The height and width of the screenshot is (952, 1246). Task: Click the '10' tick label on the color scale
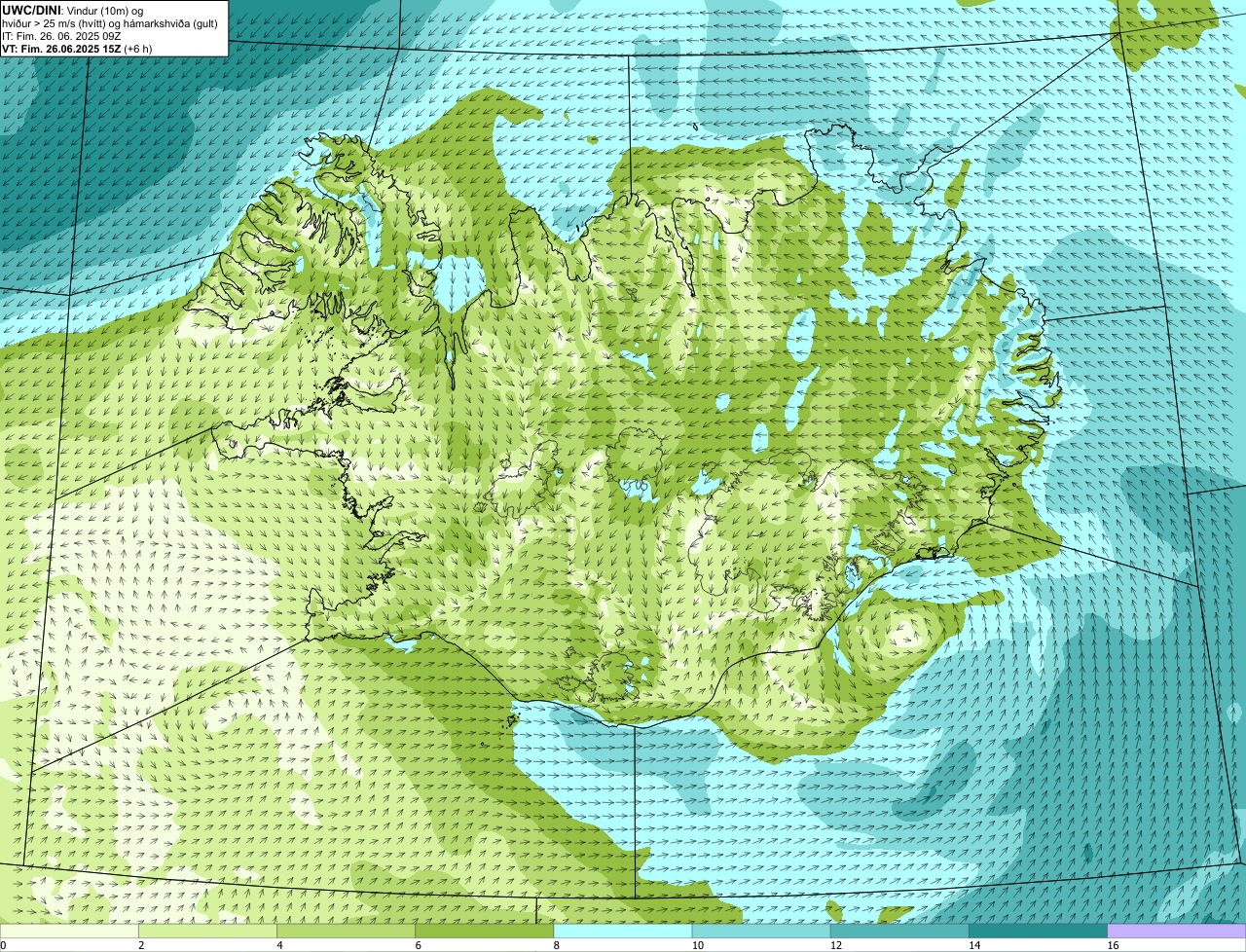pyautogui.click(x=697, y=945)
